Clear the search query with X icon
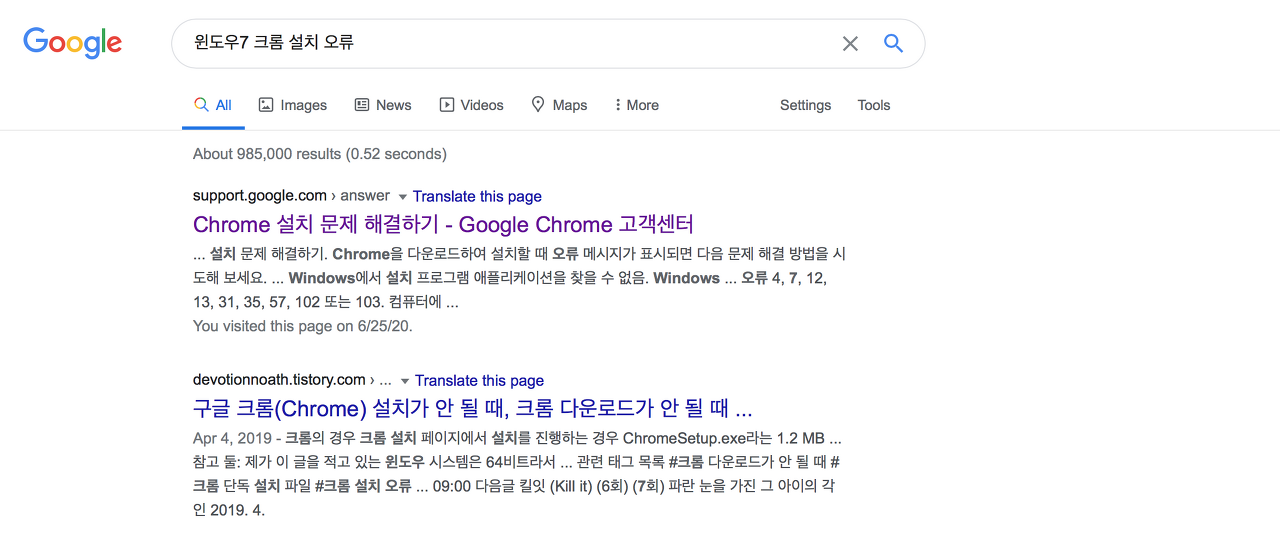Screen dimensions: 1280x546 click(x=850, y=43)
